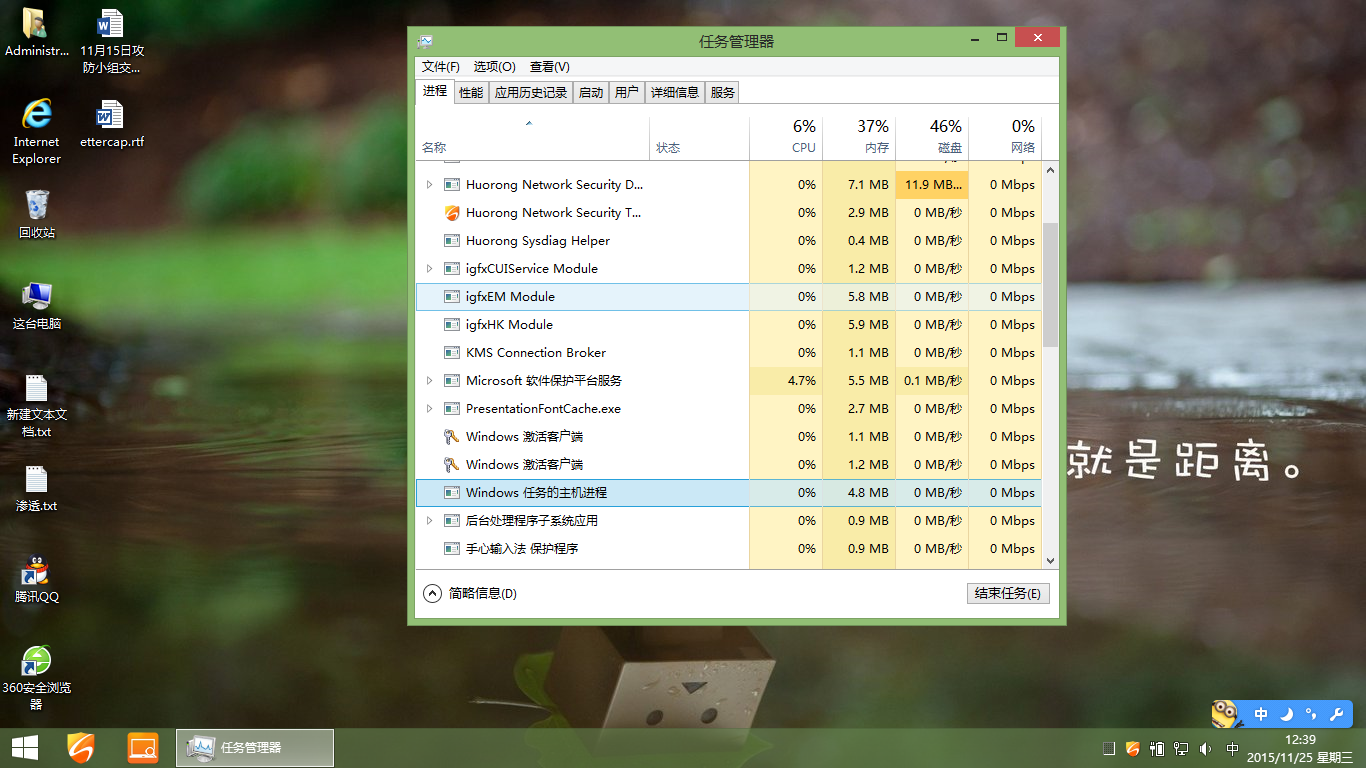1366x768 pixels.
Task: Open the 文件(F) menu
Action: tap(441, 67)
